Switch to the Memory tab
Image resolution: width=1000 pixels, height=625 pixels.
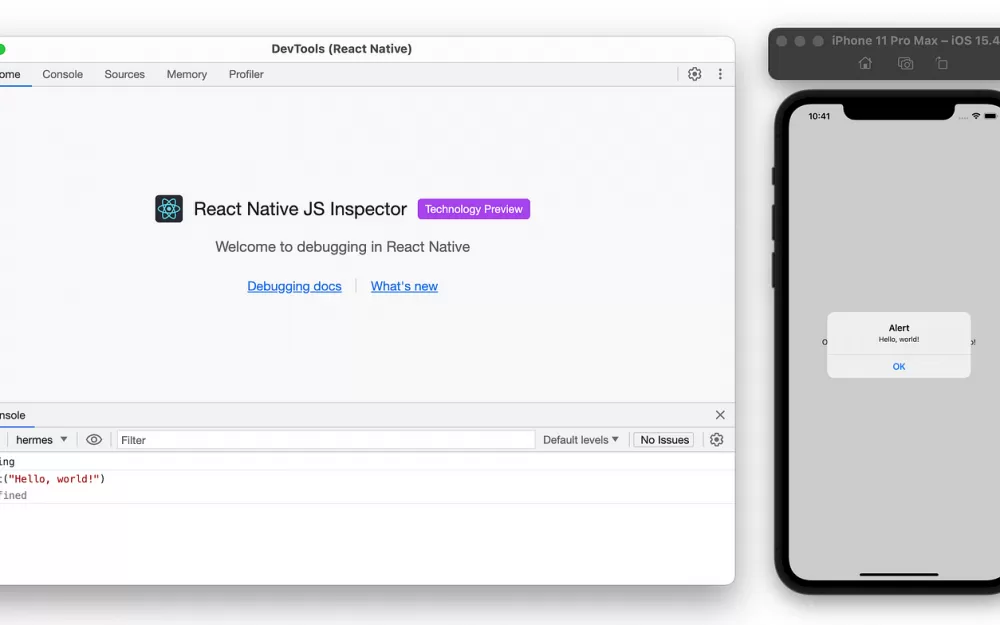pyautogui.click(x=187, y=74)
